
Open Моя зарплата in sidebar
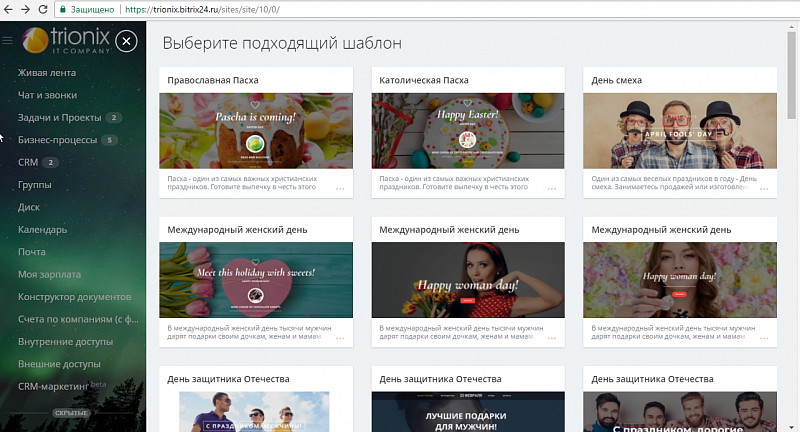click(x=49, y=274)
